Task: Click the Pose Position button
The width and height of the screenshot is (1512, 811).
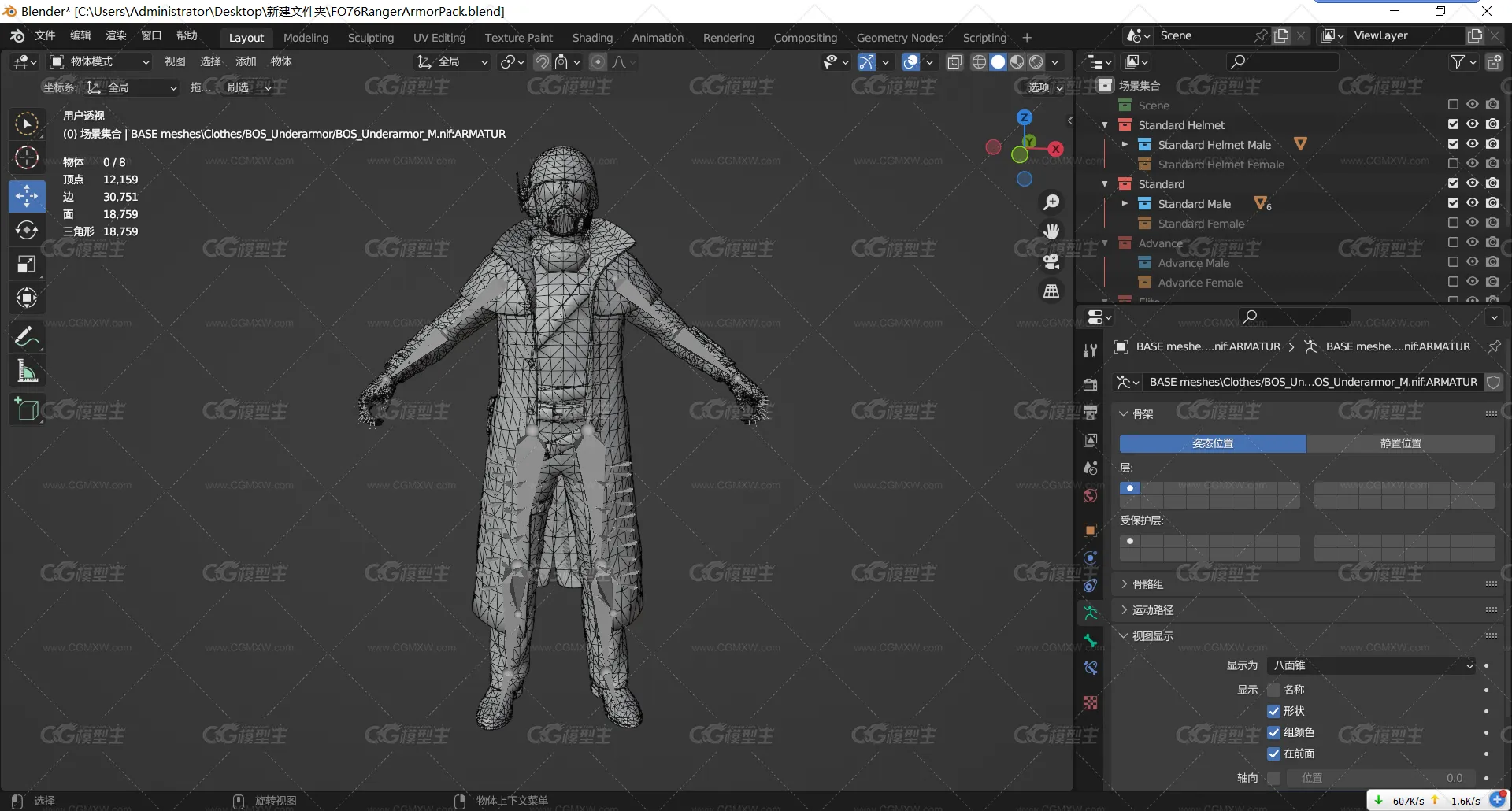Action: pos(1213,443)
